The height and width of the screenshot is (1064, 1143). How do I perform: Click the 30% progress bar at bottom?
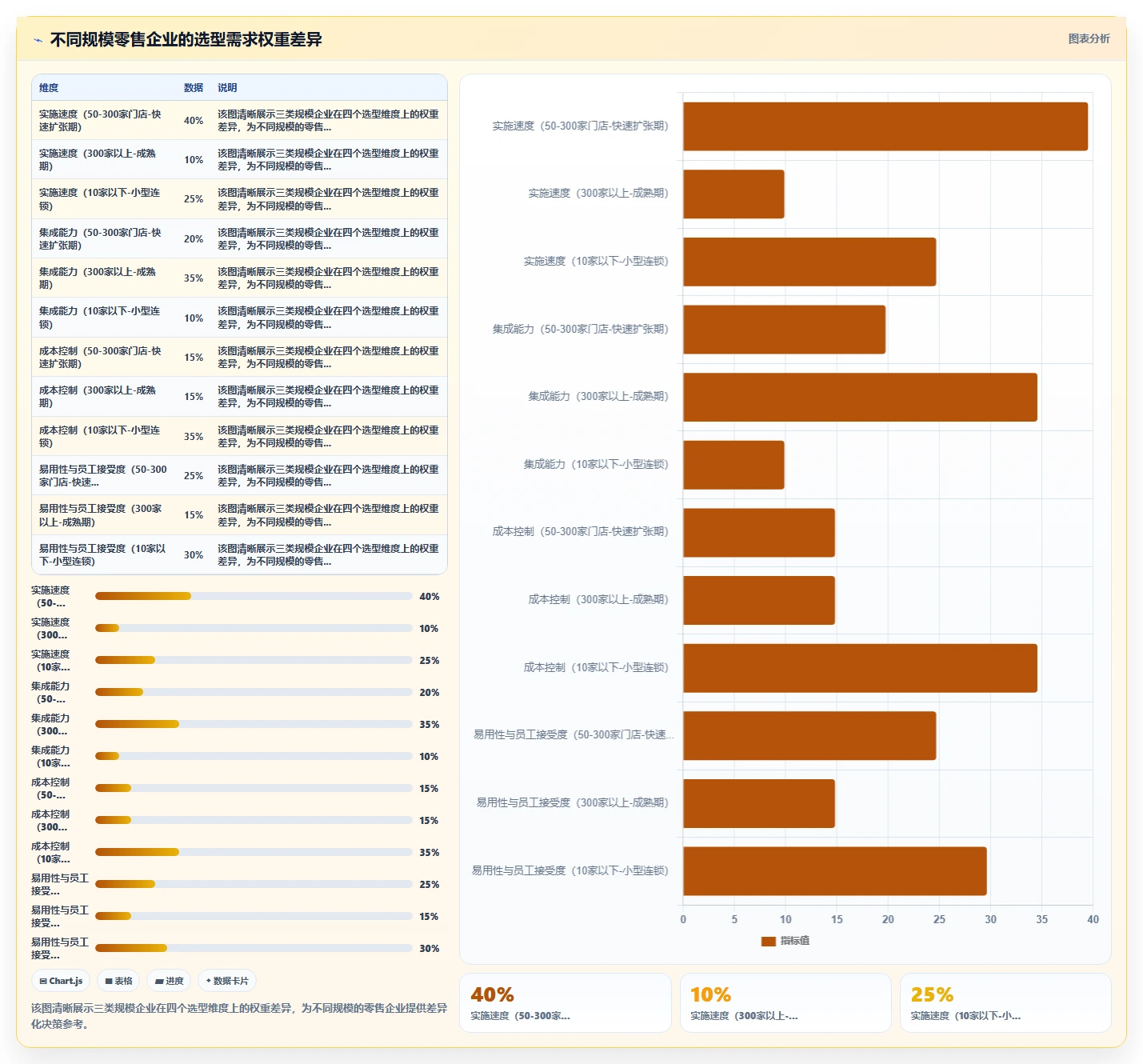254,948
